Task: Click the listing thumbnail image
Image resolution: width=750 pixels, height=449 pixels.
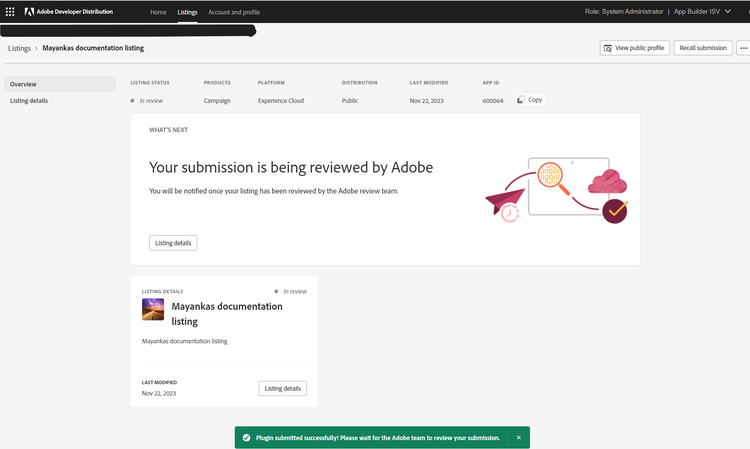Action: point(153,309)
